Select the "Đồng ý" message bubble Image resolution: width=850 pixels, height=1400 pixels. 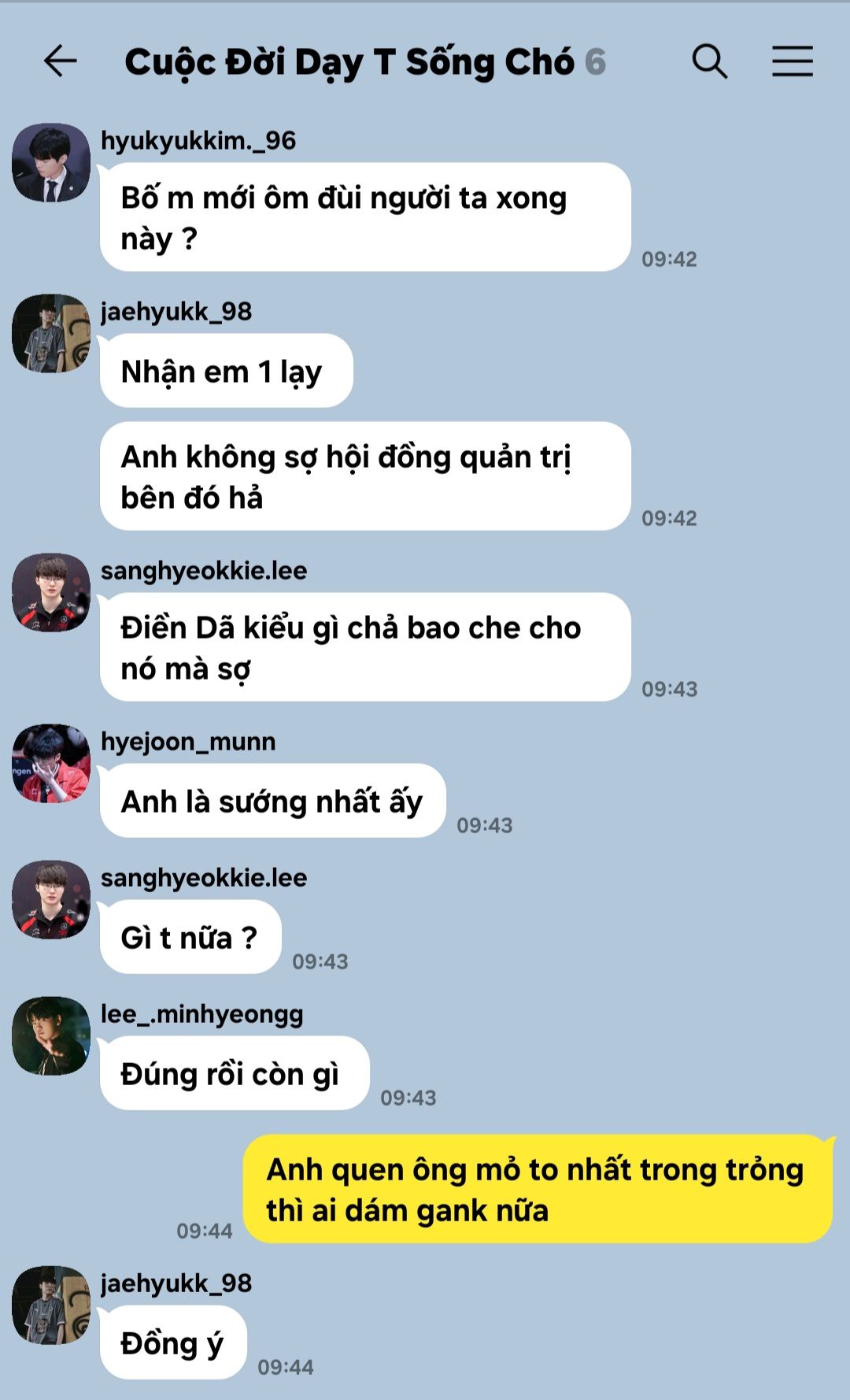(x=173, y=1343)
